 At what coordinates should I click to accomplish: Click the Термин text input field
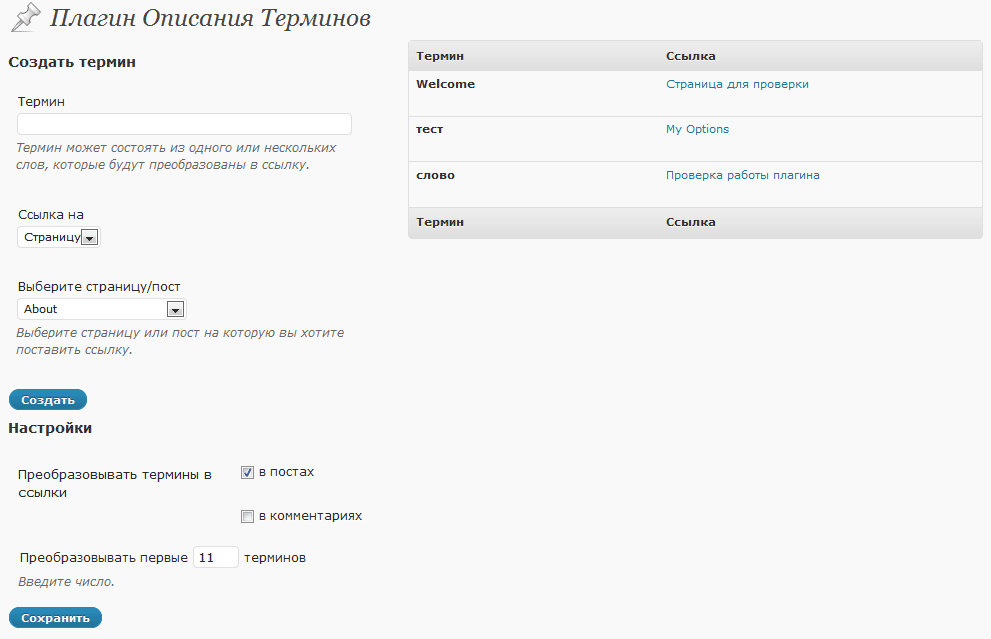(184, 124)
